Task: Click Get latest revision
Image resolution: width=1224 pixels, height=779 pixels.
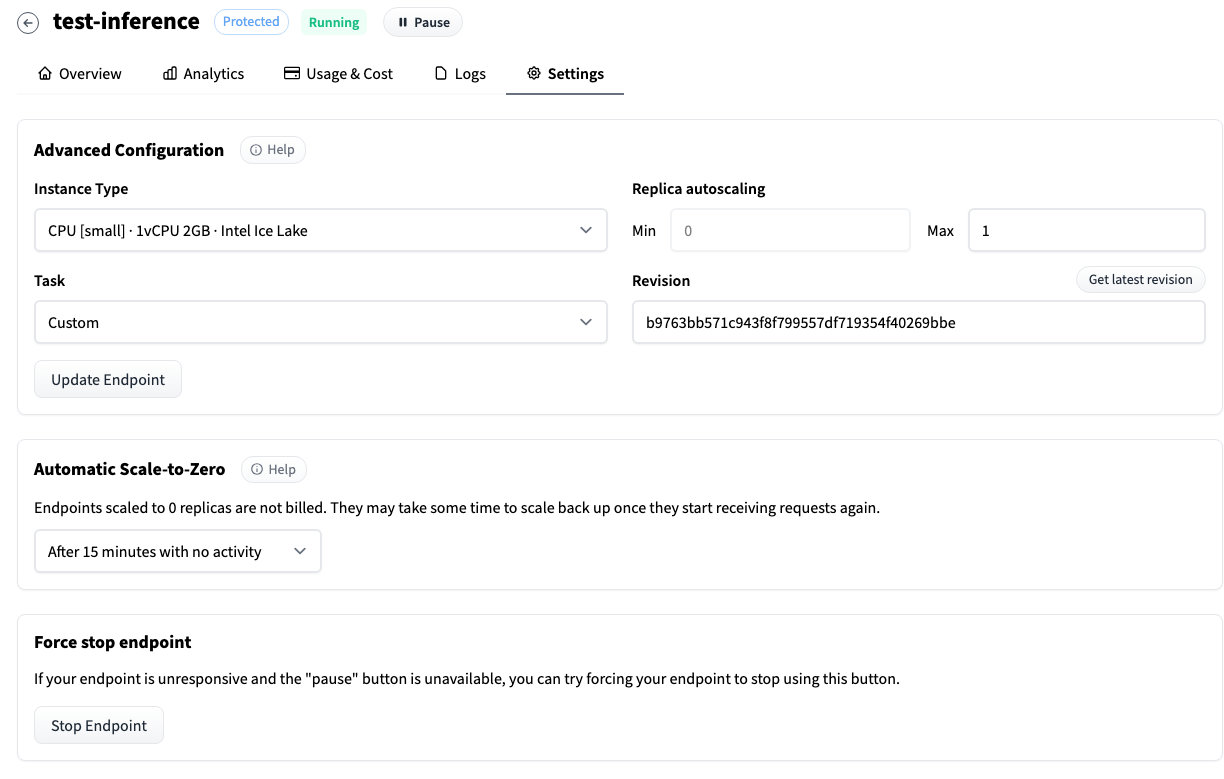Action: coord(1140,279)
